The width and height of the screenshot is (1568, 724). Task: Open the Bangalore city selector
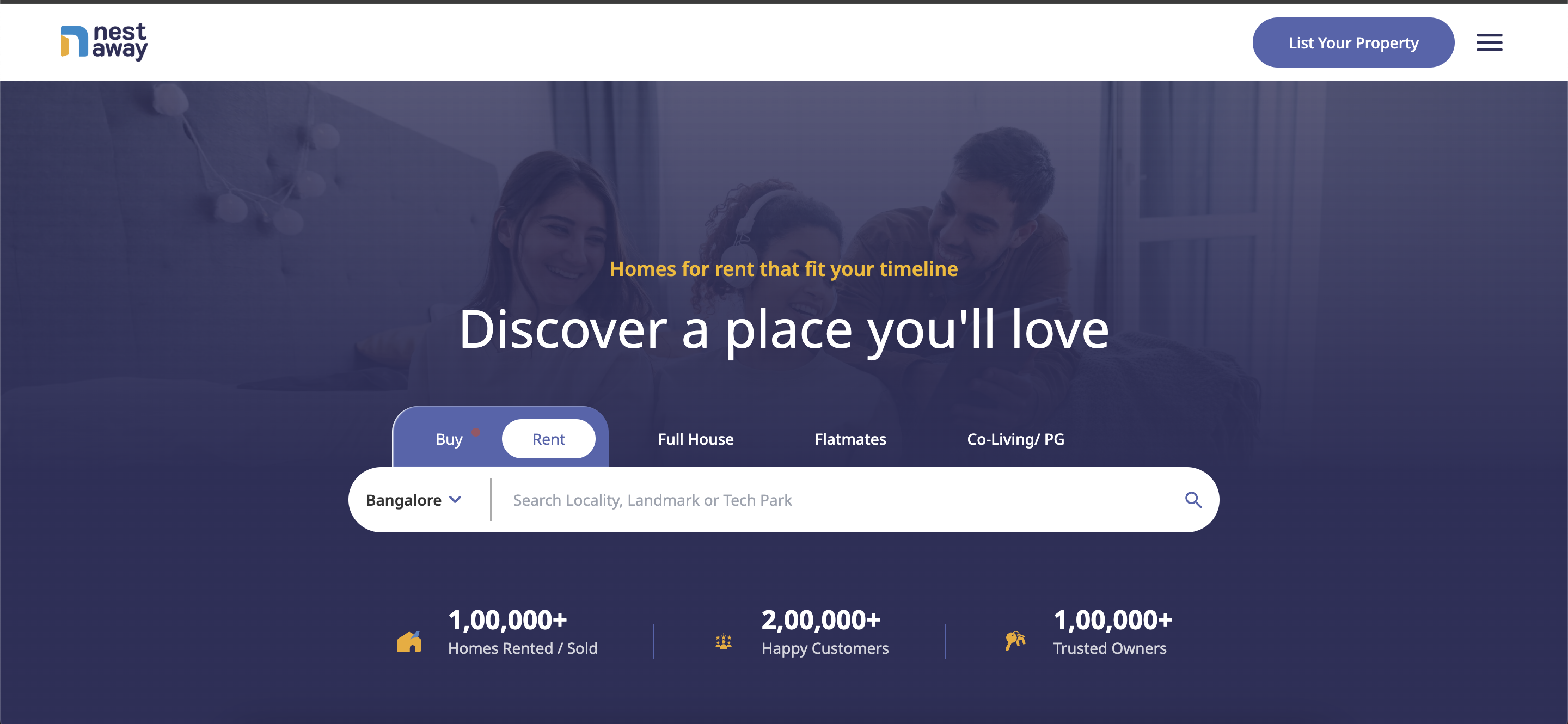[x=403, y=500]
